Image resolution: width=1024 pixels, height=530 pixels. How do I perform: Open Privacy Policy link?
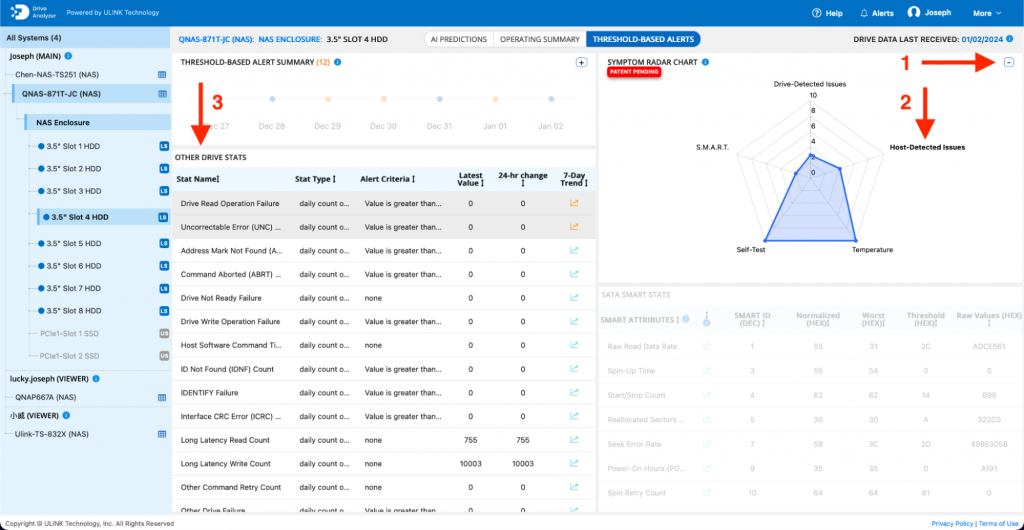pos(952,523)
